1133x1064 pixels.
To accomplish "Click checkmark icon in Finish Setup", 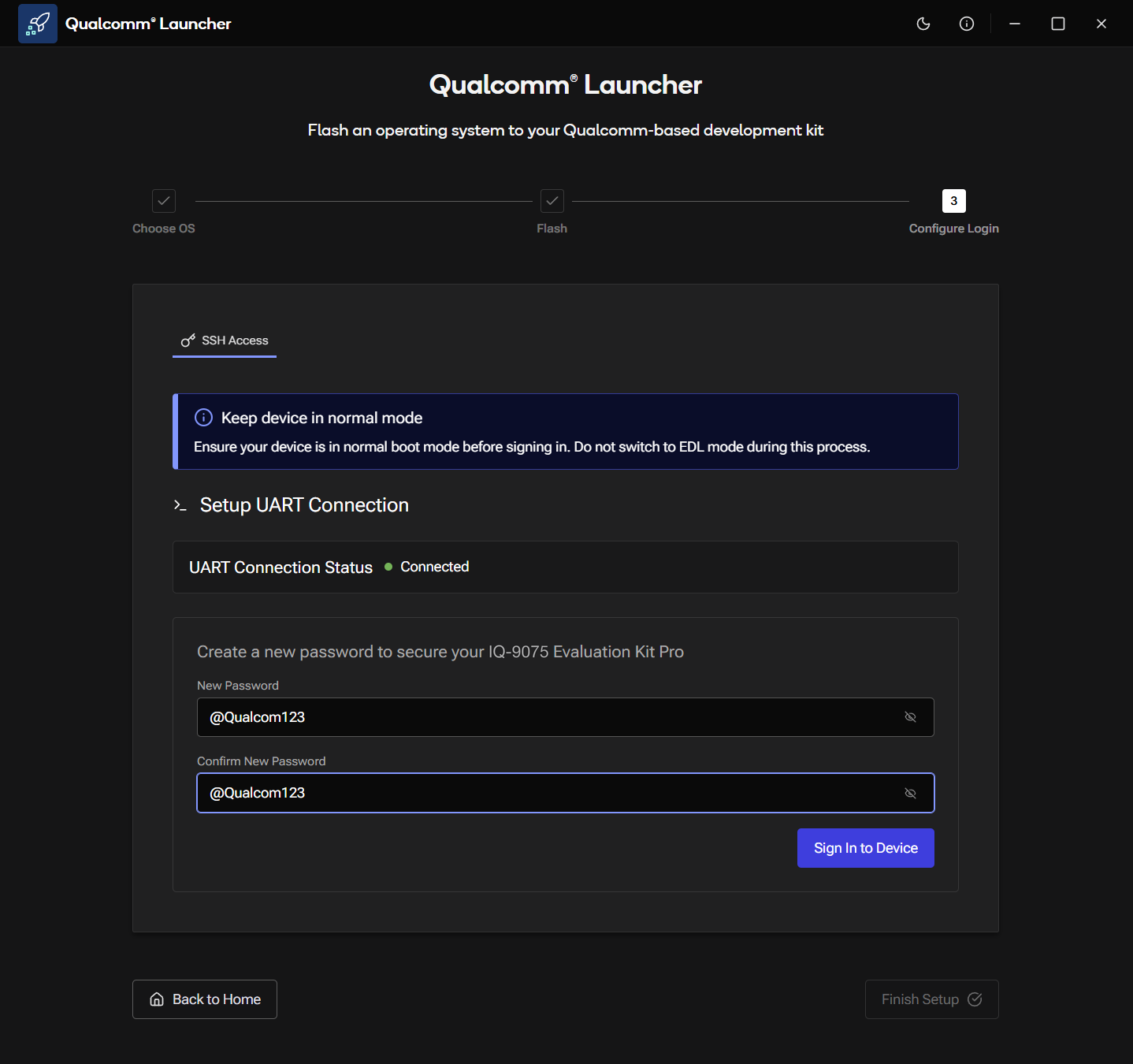I will [975, 999].
